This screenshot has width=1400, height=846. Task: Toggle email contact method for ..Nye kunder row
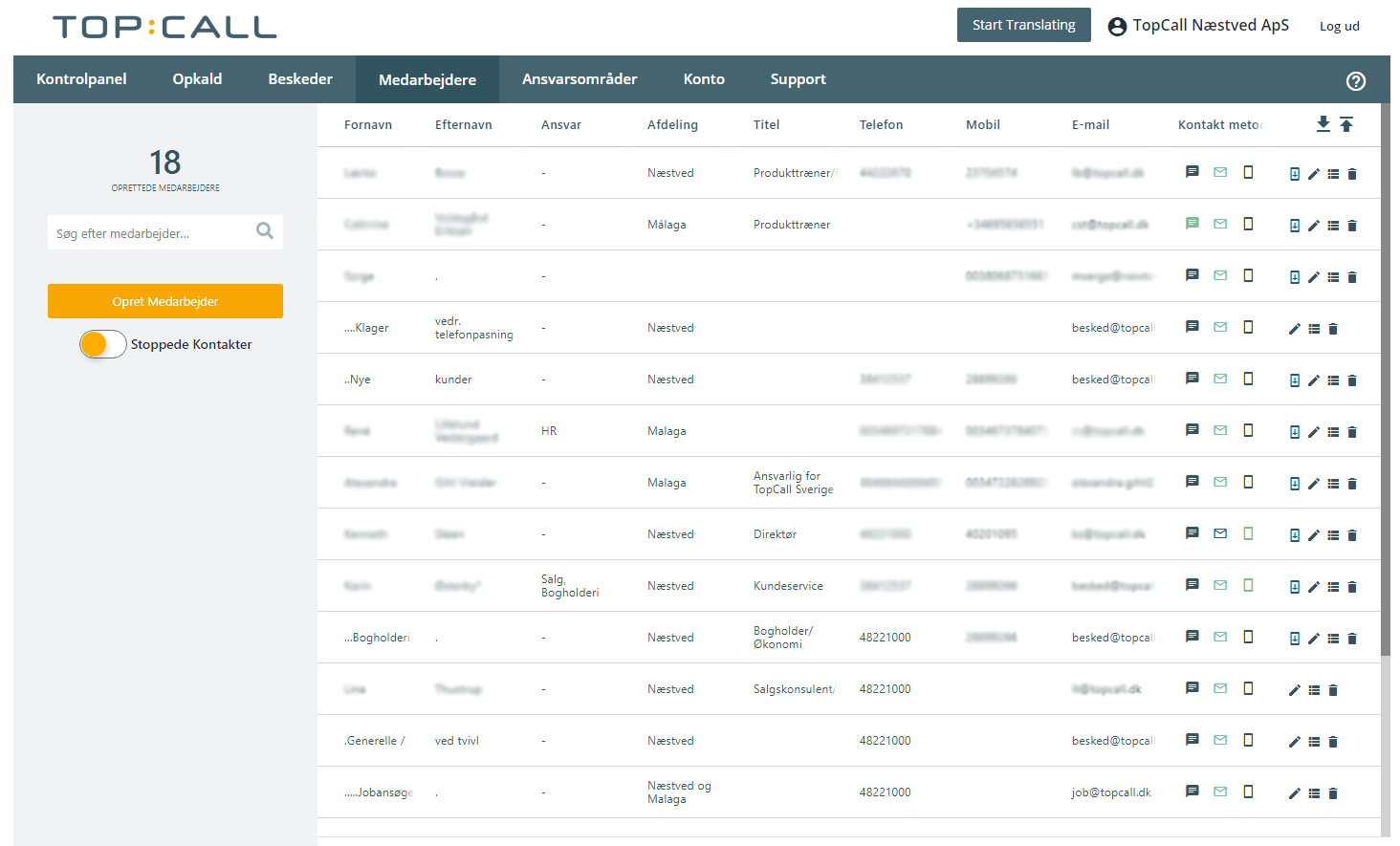click(x=1220, y=379)
